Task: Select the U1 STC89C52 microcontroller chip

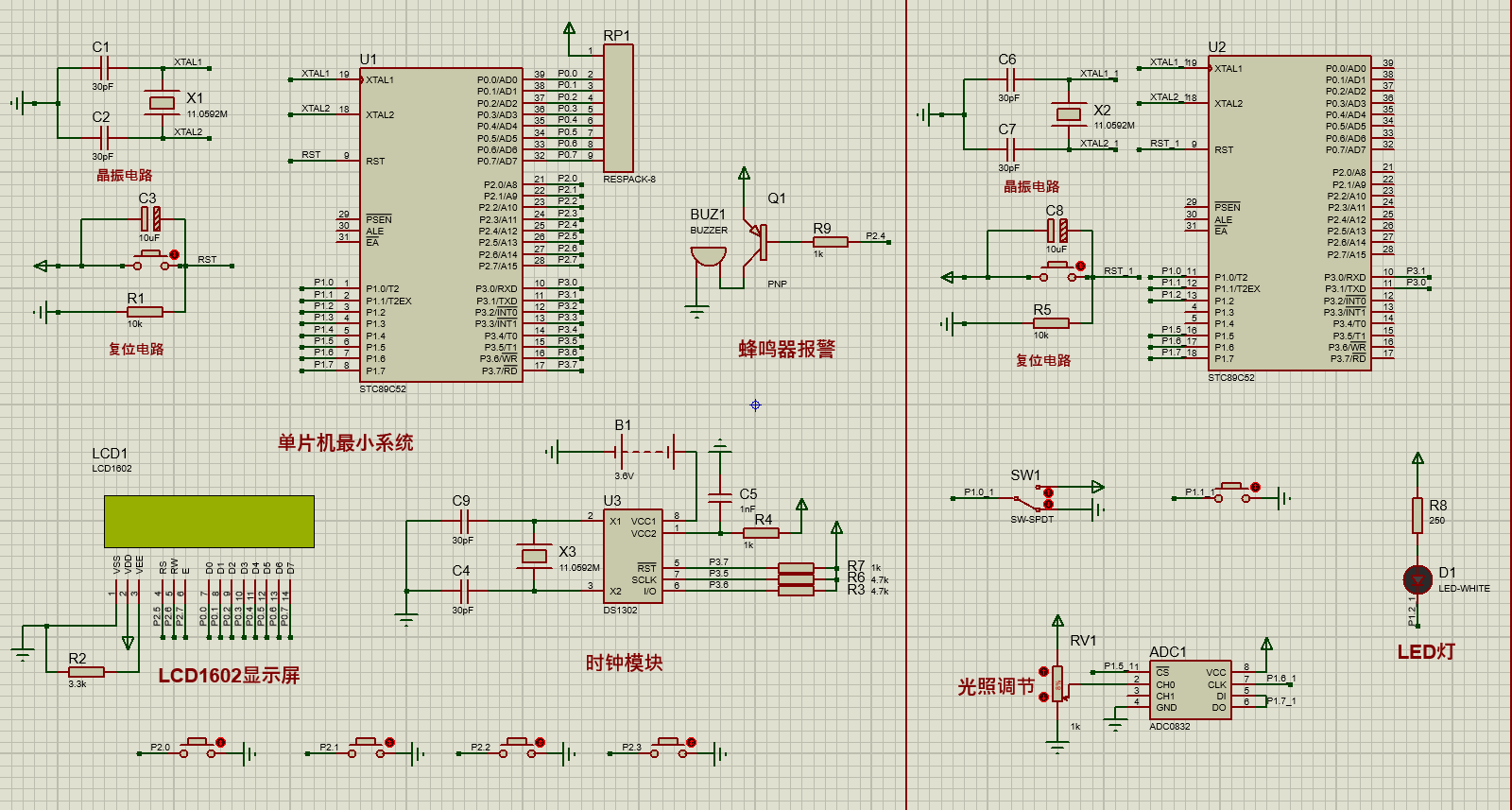Action: point(441,224)
